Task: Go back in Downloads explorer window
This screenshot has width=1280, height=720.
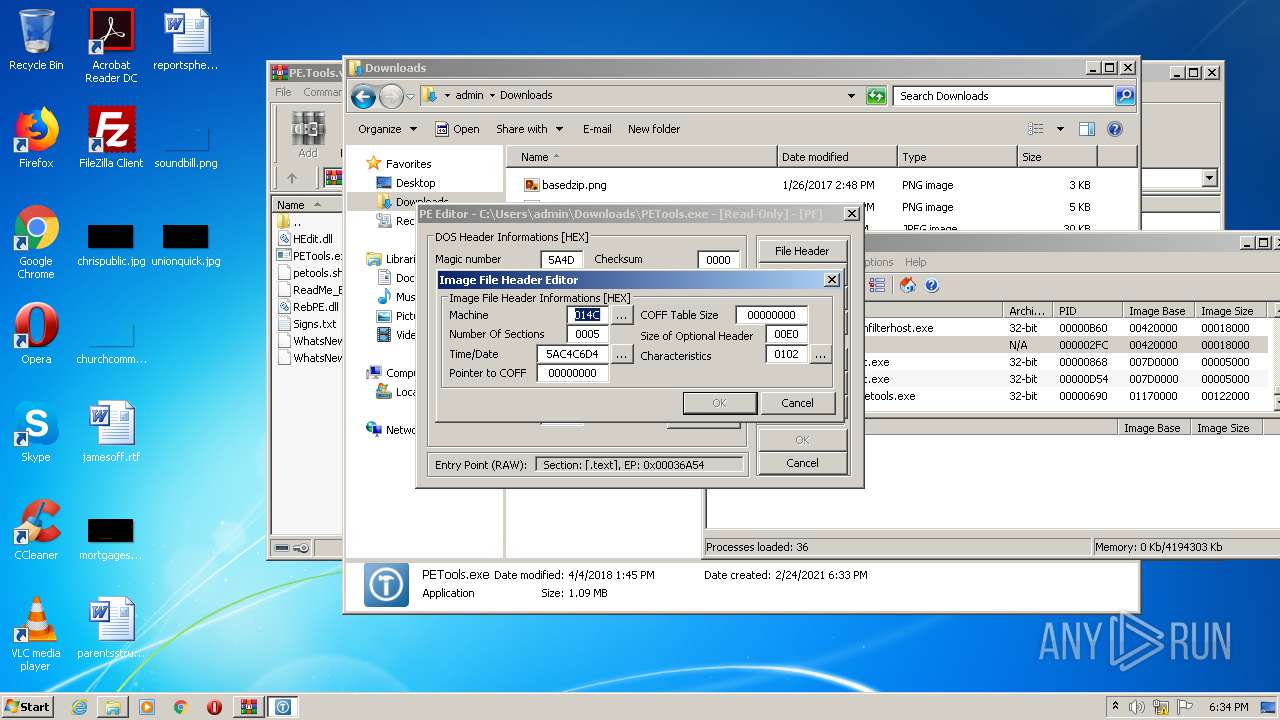Action: (363, 96)
